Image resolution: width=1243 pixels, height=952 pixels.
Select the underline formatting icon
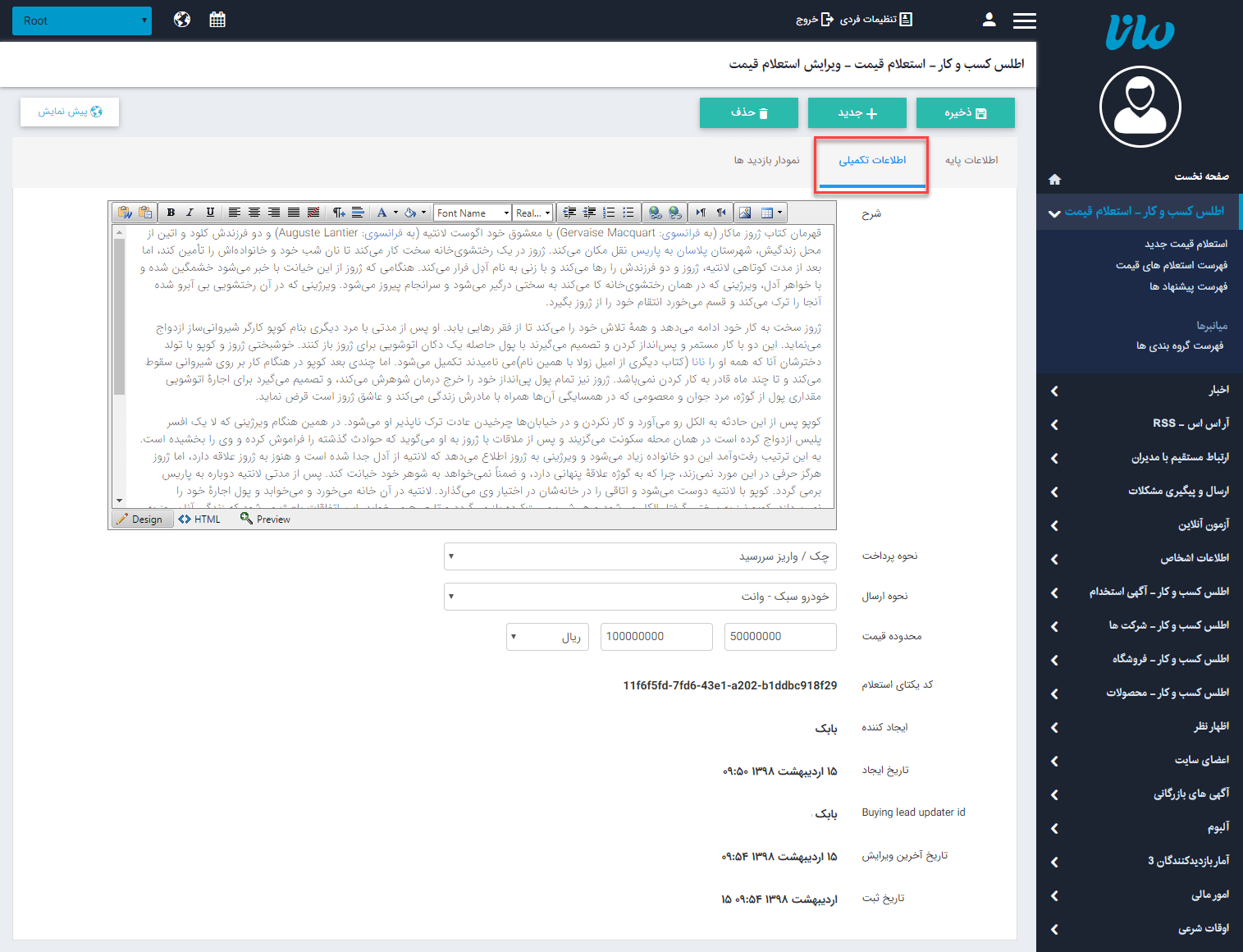coord(210,212)
